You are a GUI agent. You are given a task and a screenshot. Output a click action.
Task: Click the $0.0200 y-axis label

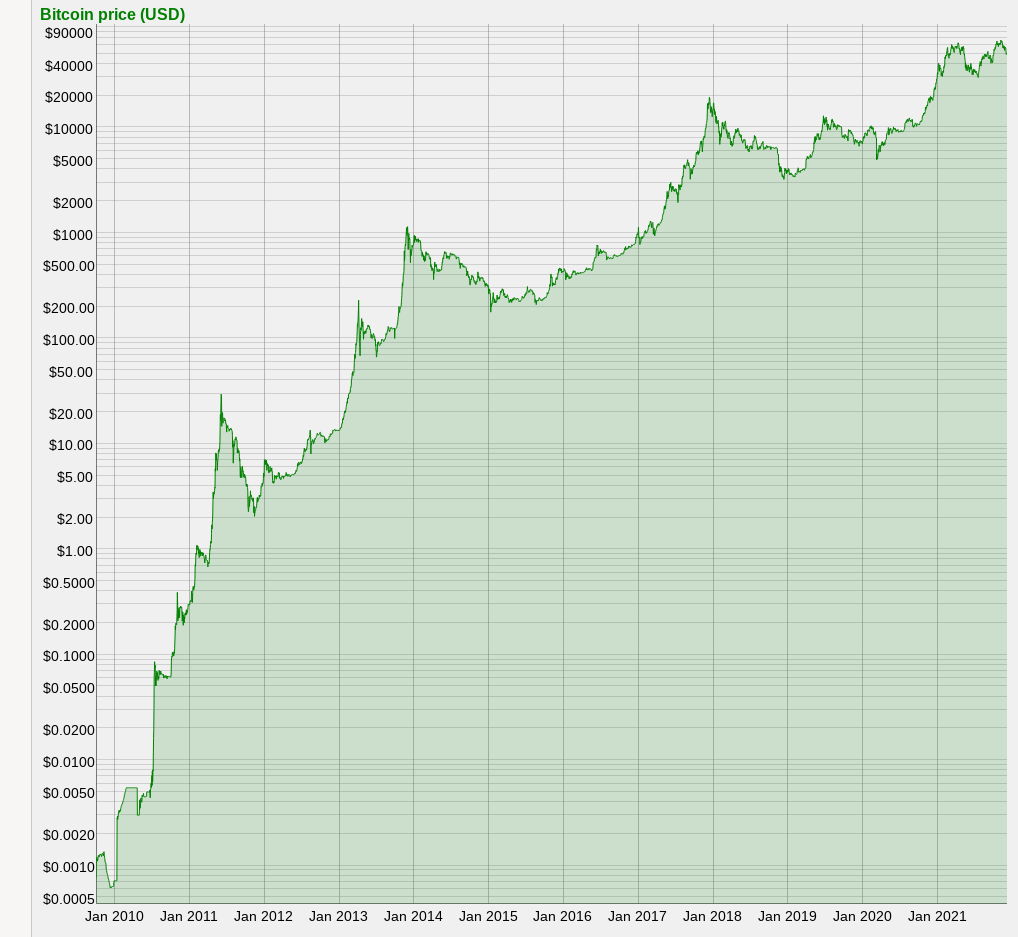[x=69, y=731]
